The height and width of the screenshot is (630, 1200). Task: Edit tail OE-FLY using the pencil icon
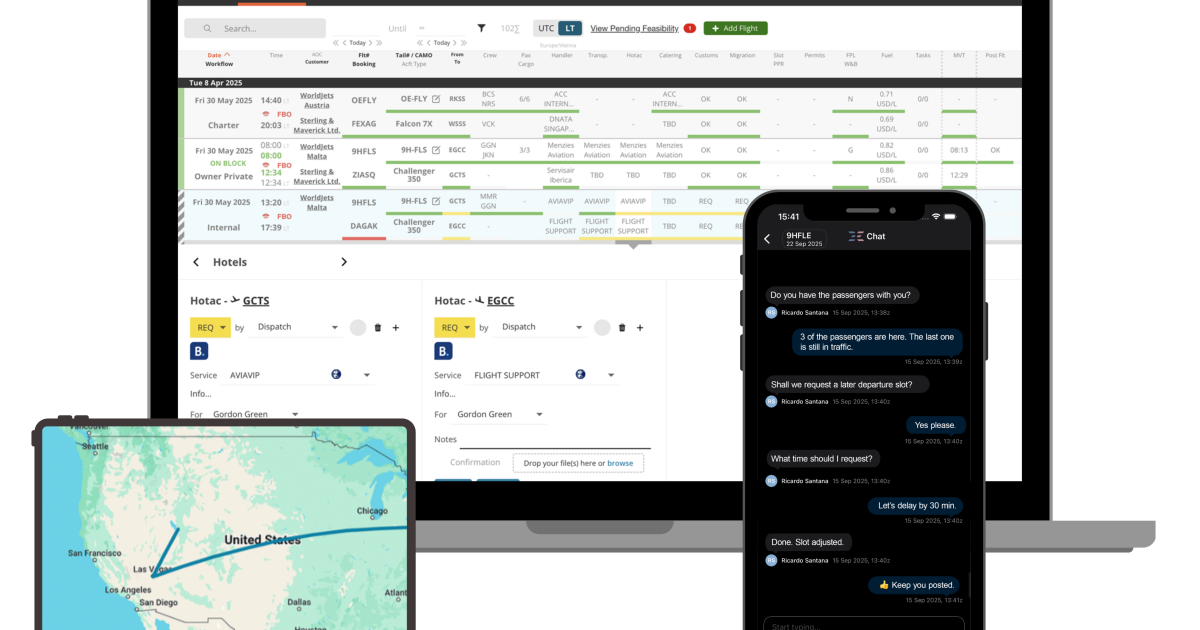(436, 99)
